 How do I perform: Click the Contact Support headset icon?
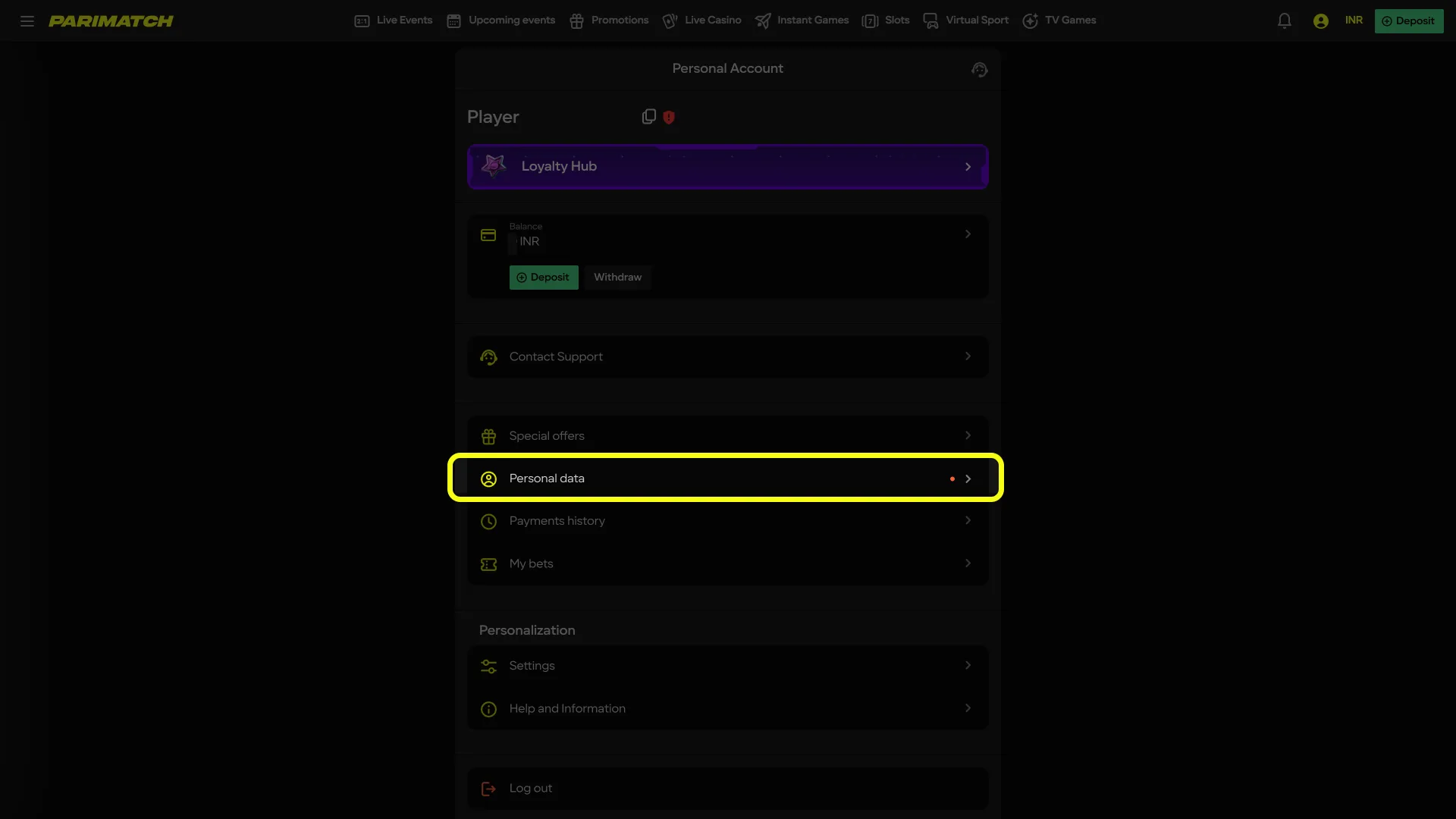tap(489, 356)
